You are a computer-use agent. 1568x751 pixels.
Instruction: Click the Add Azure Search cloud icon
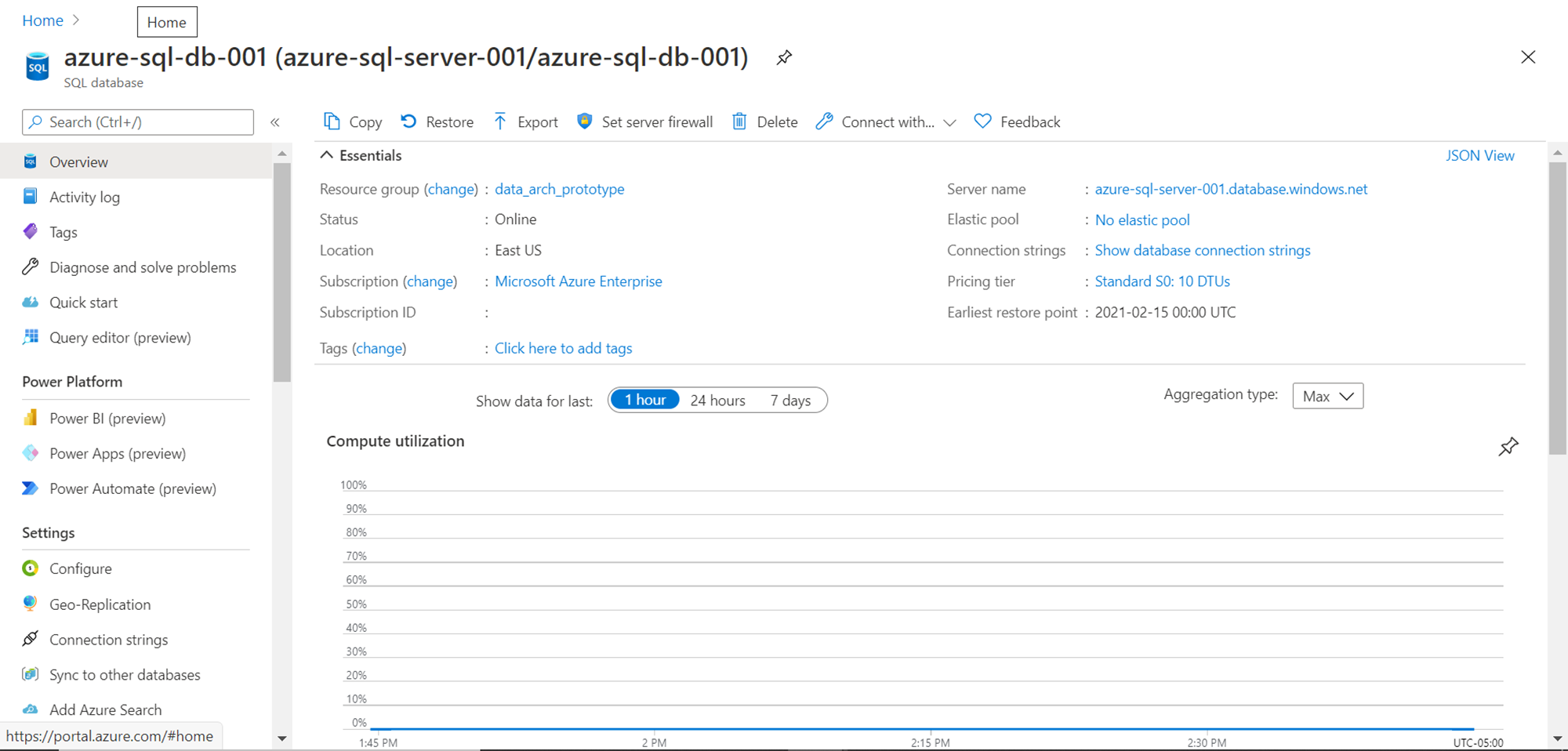tap(31, 709)
